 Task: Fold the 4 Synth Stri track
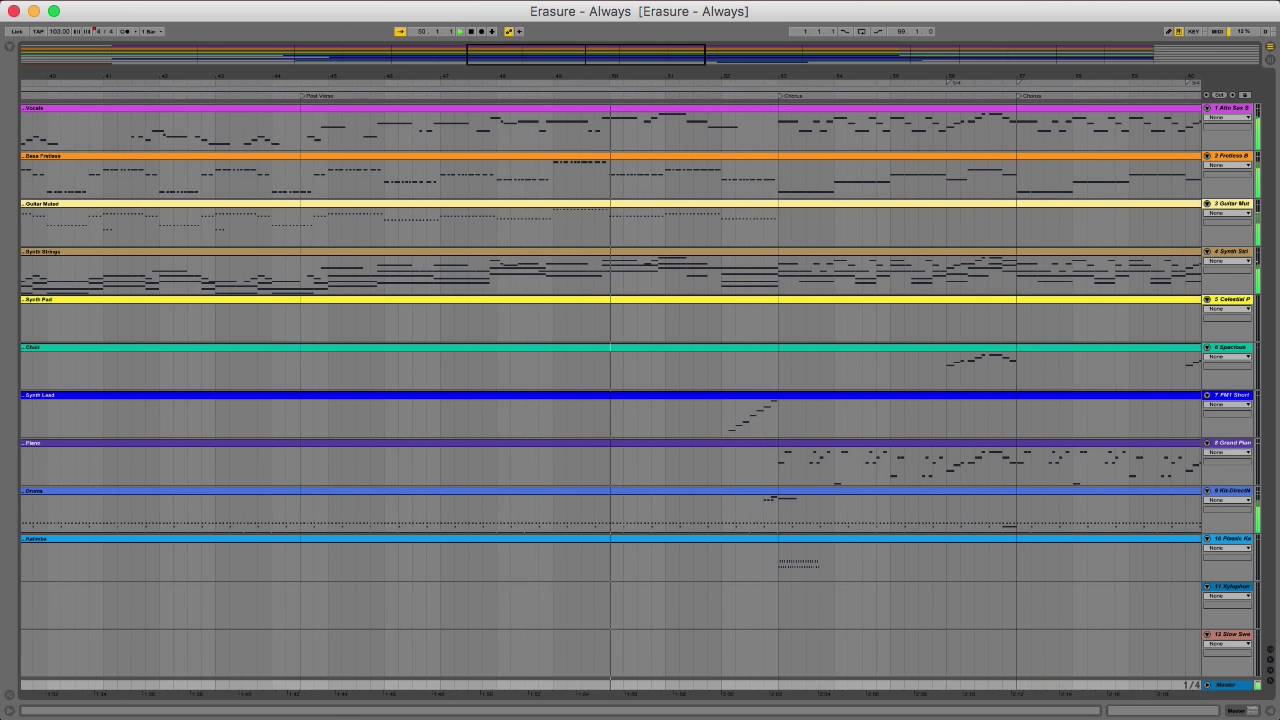(x=1207, y=252)
